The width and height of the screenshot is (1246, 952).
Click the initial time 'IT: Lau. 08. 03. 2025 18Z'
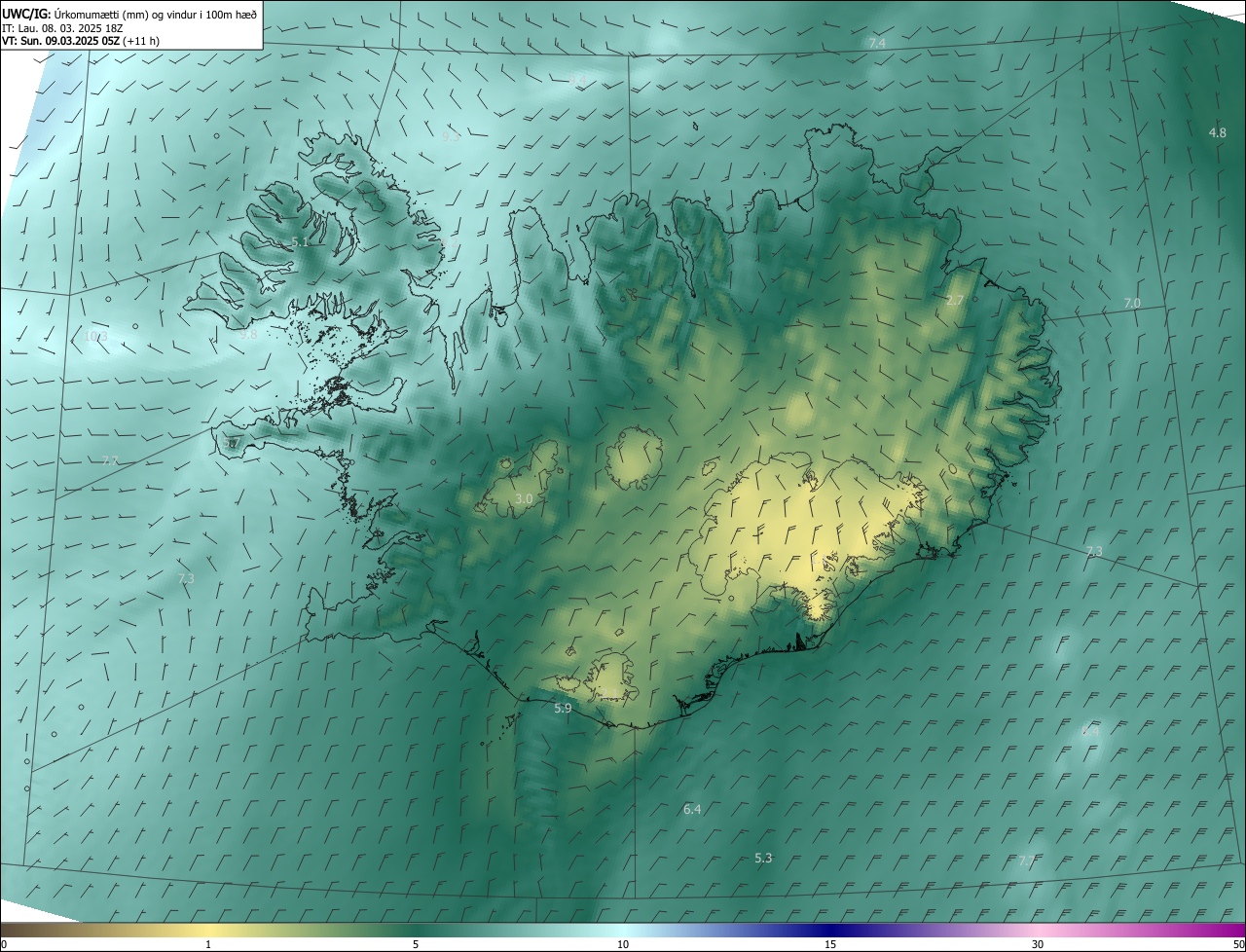(x=63, y=28)
